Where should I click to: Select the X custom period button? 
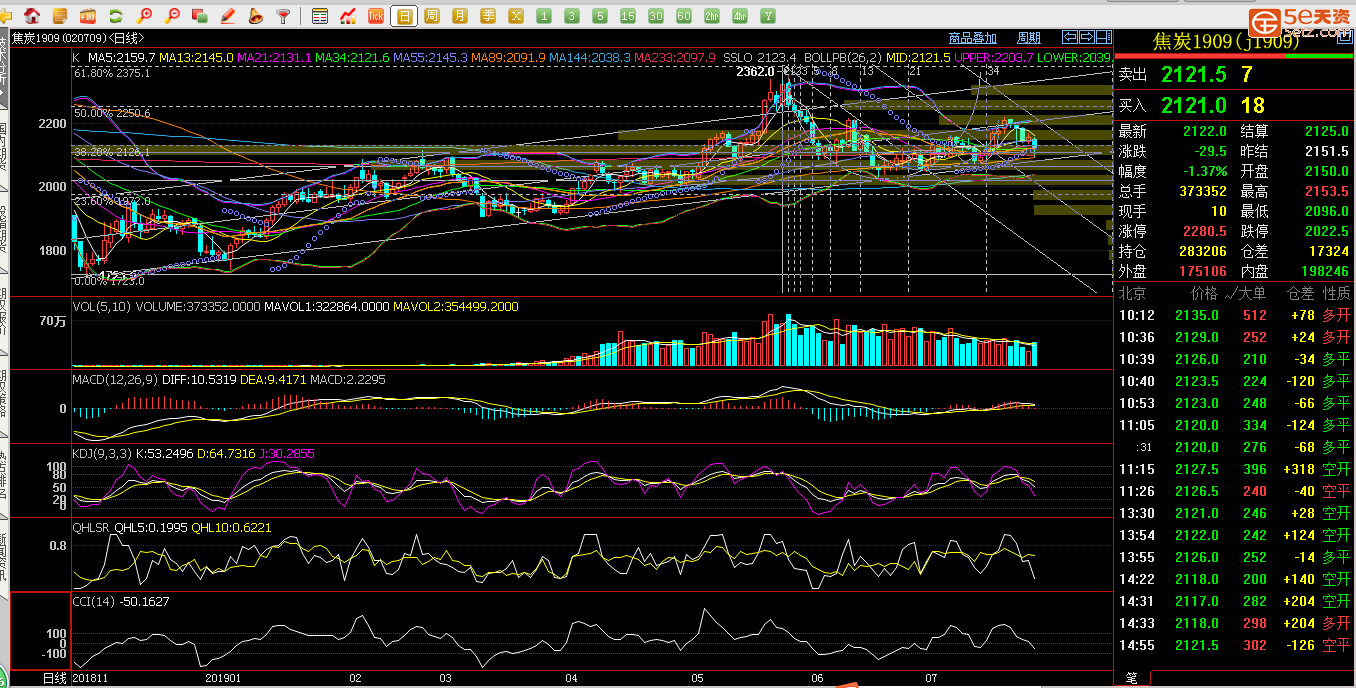pos(516,16)
